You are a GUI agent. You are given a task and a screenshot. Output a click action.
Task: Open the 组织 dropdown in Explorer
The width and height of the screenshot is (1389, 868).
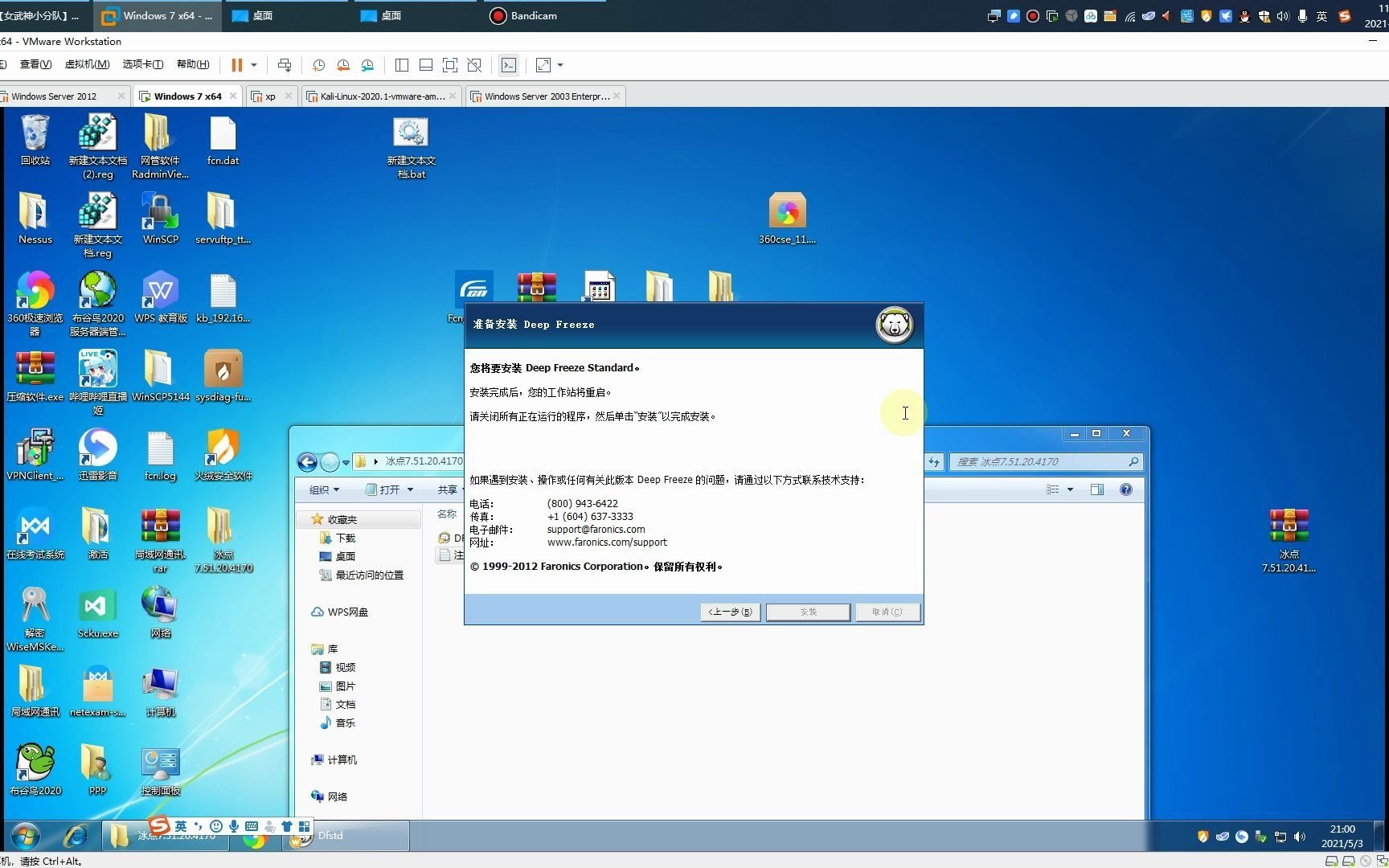[324, 489]
